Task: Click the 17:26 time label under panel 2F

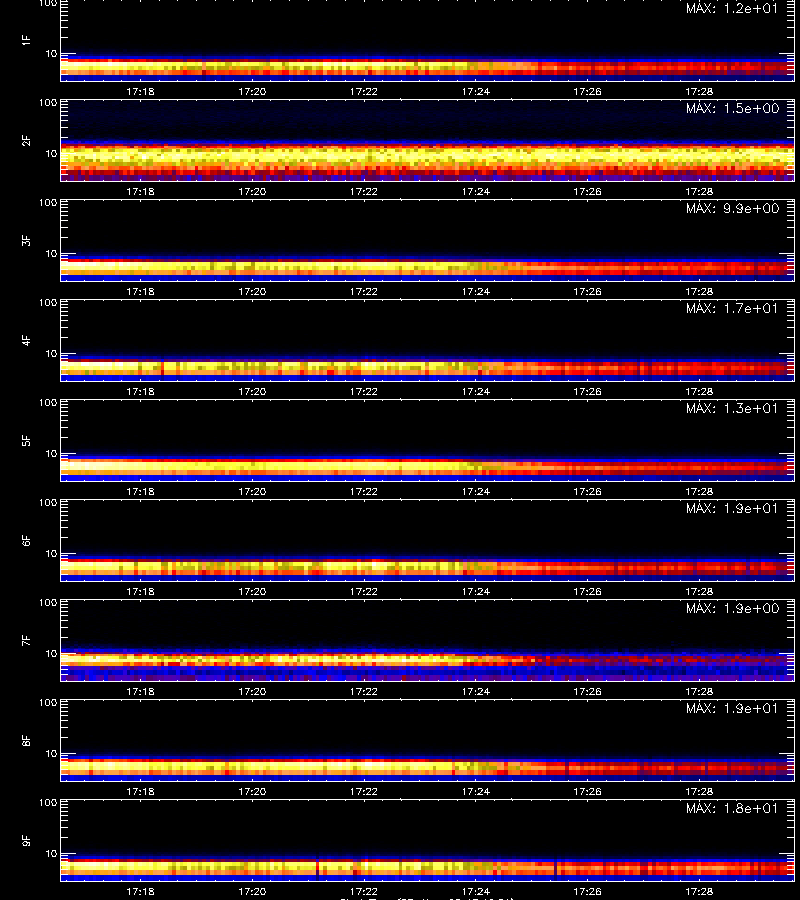Action: click(x=587, y=191)
